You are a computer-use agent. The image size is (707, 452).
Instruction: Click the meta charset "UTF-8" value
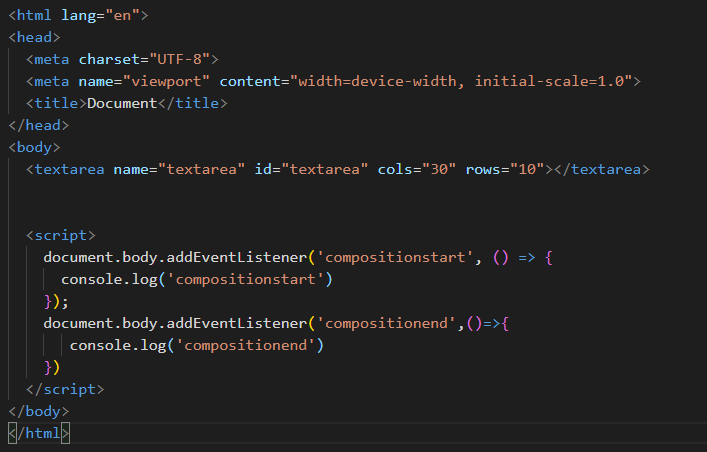pyautogui.click(x=180, y=59)
